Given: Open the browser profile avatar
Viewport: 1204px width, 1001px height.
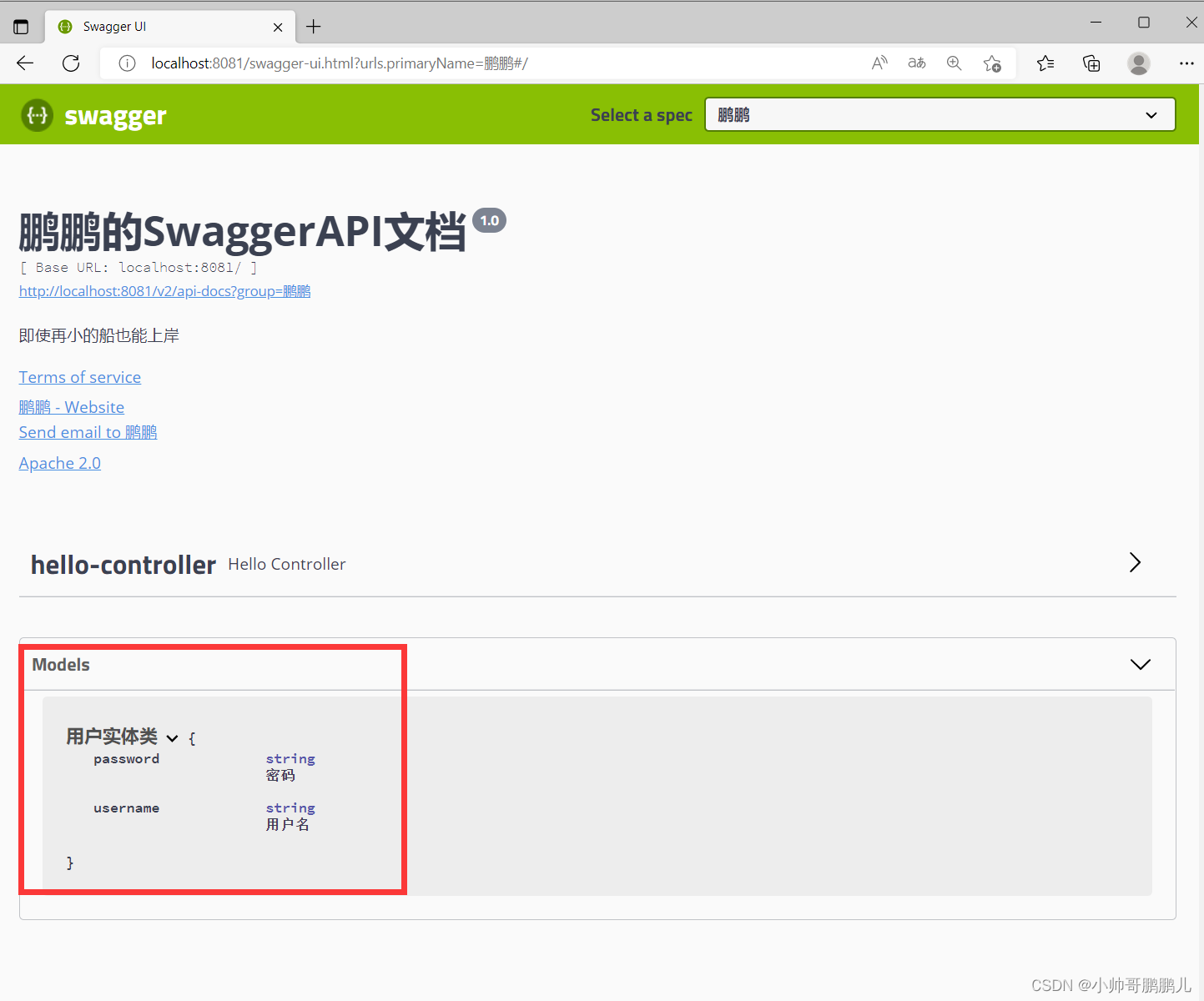Looking at the screenshot, I should (x=1139, y=63).
